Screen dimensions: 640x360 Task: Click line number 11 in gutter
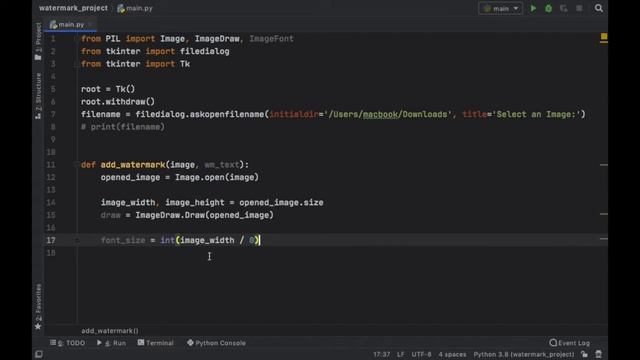click(51, 165)
